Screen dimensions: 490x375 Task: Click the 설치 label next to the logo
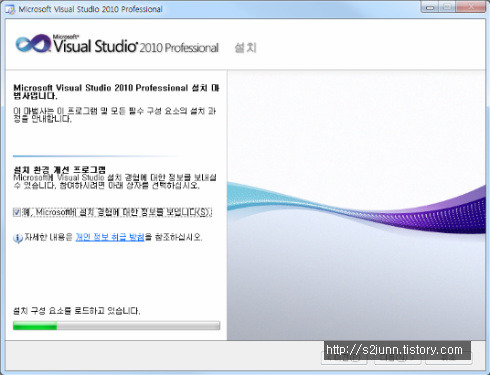tap(245, 47)
